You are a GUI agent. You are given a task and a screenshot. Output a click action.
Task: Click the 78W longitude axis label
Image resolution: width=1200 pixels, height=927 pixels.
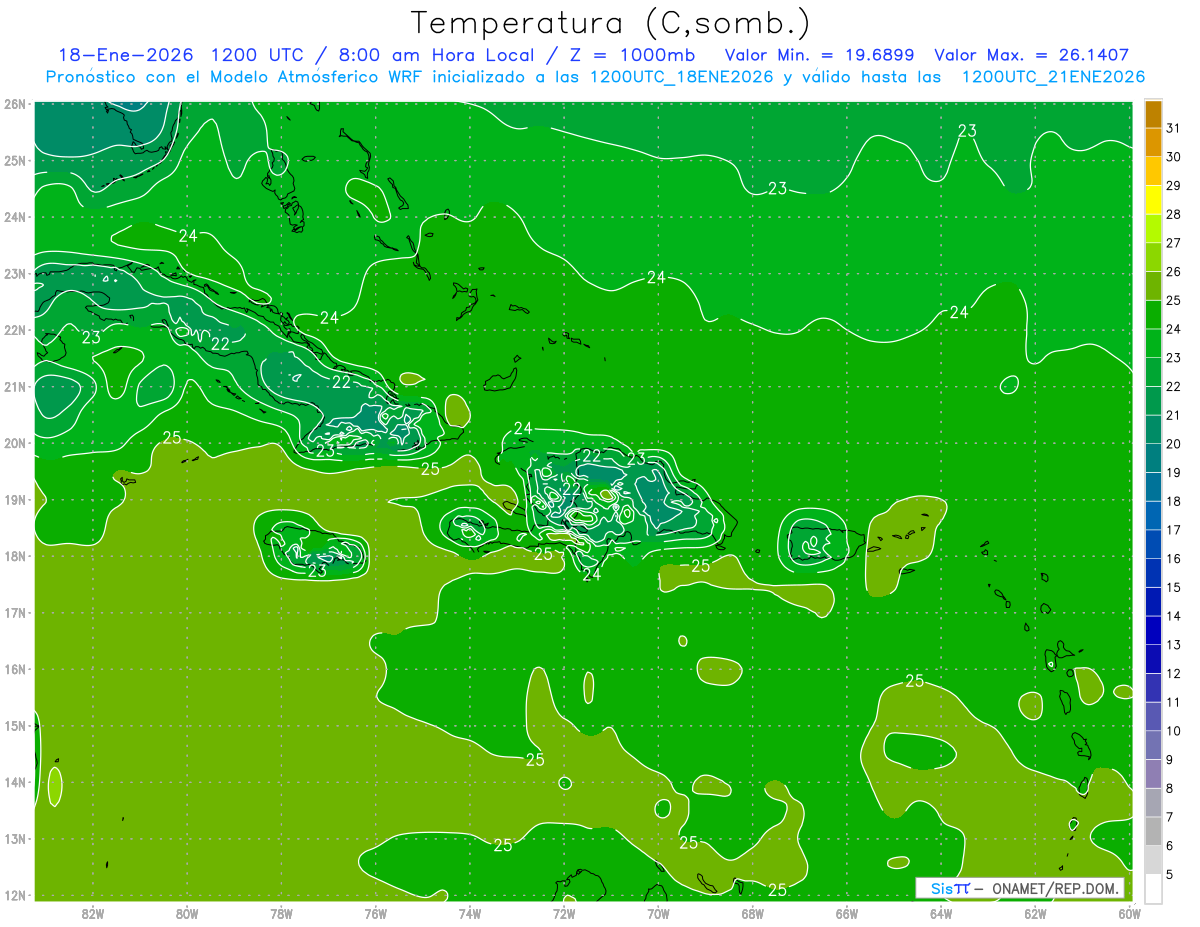281,913
